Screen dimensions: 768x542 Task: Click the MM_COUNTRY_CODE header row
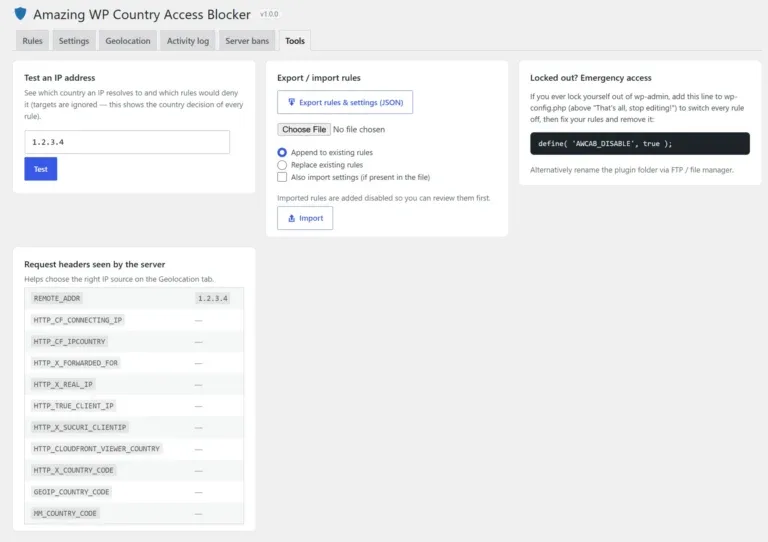134,514
